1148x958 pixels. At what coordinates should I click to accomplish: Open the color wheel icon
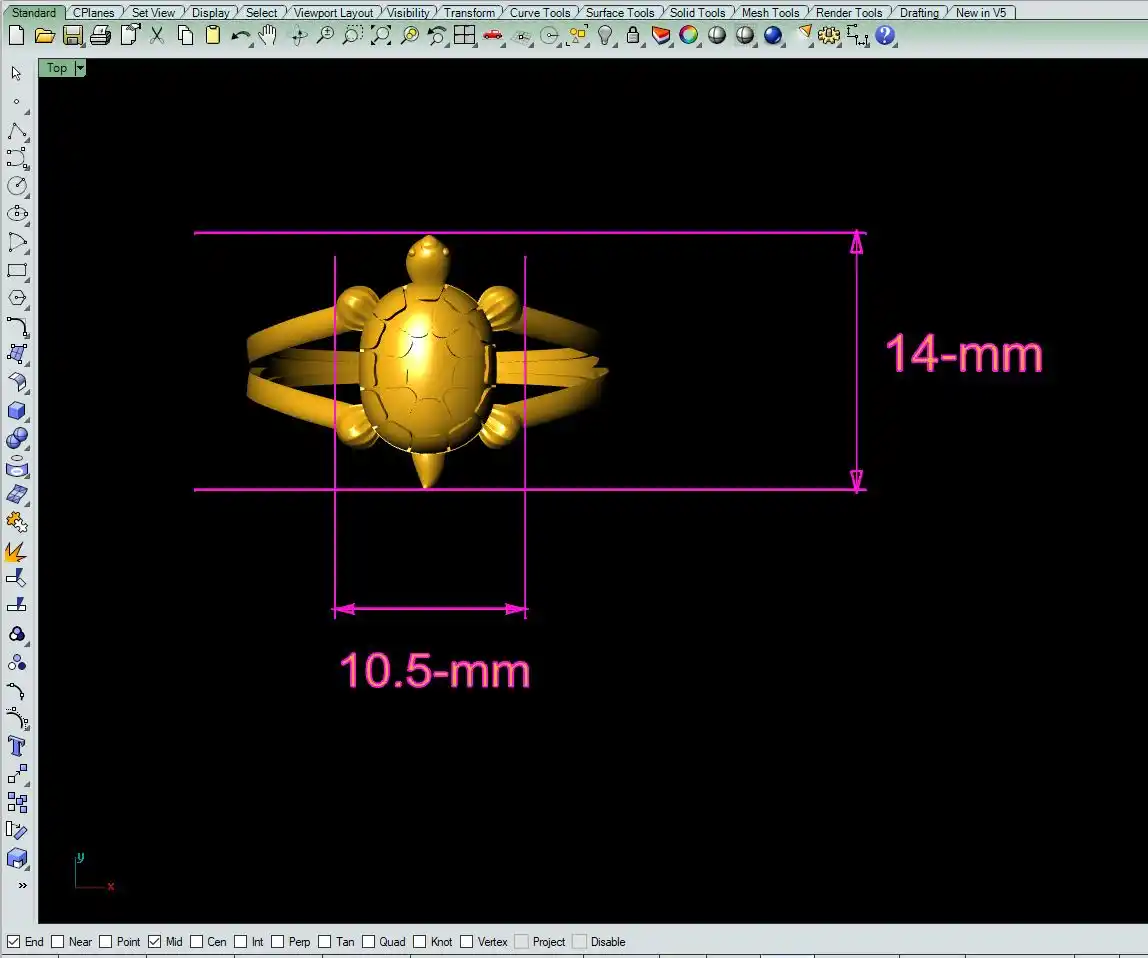click(689, 35)
